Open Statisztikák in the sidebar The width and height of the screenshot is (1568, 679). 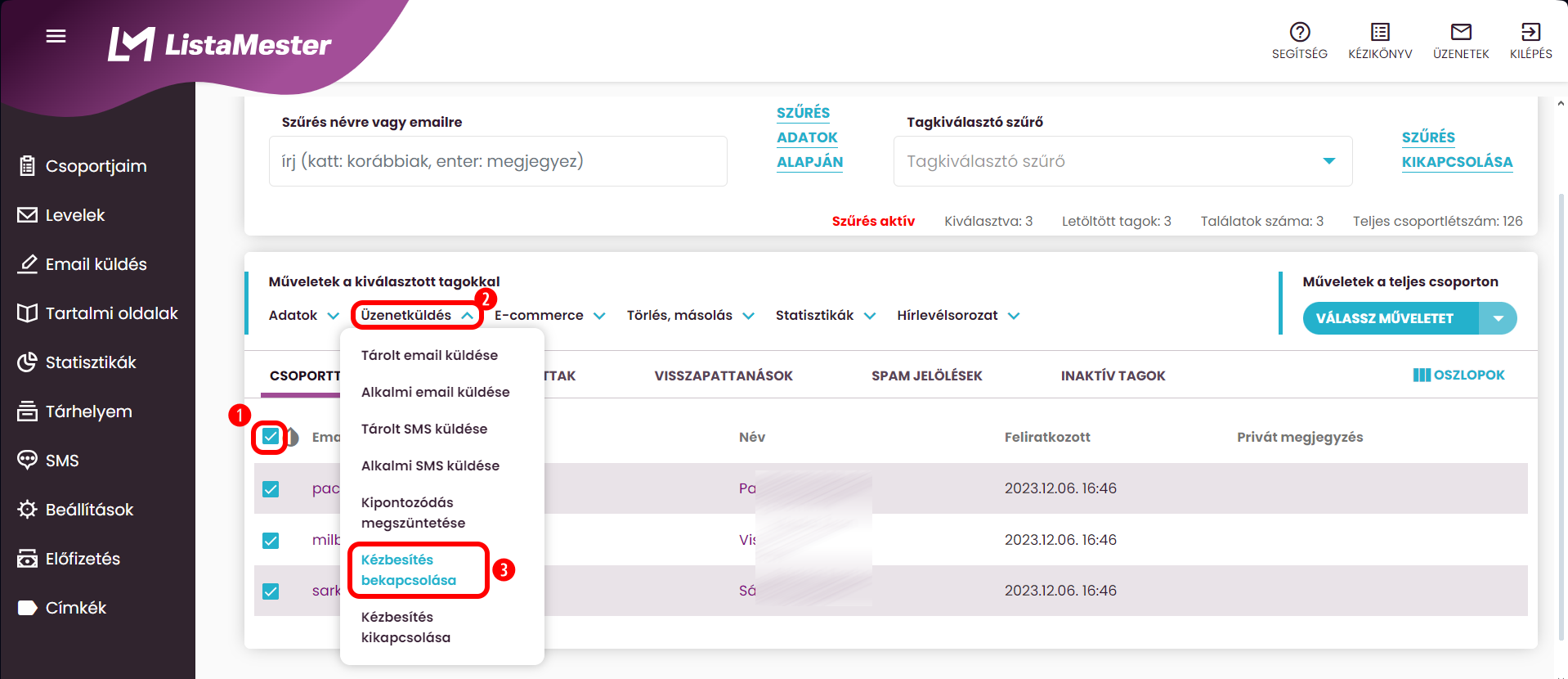pyautogui.click(x=90, y=362)
